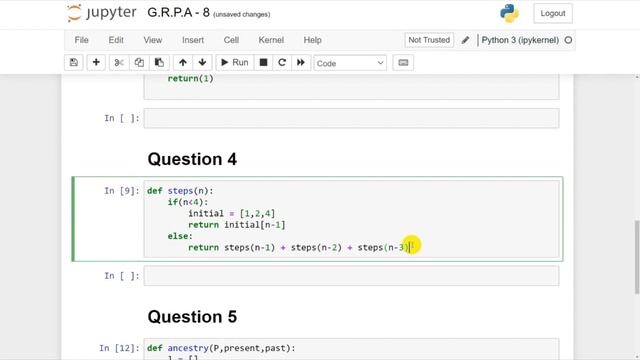The width and height of the screenshot is (640, 360).
Task: Open the Help menu
Action: [x=312, y=40]
